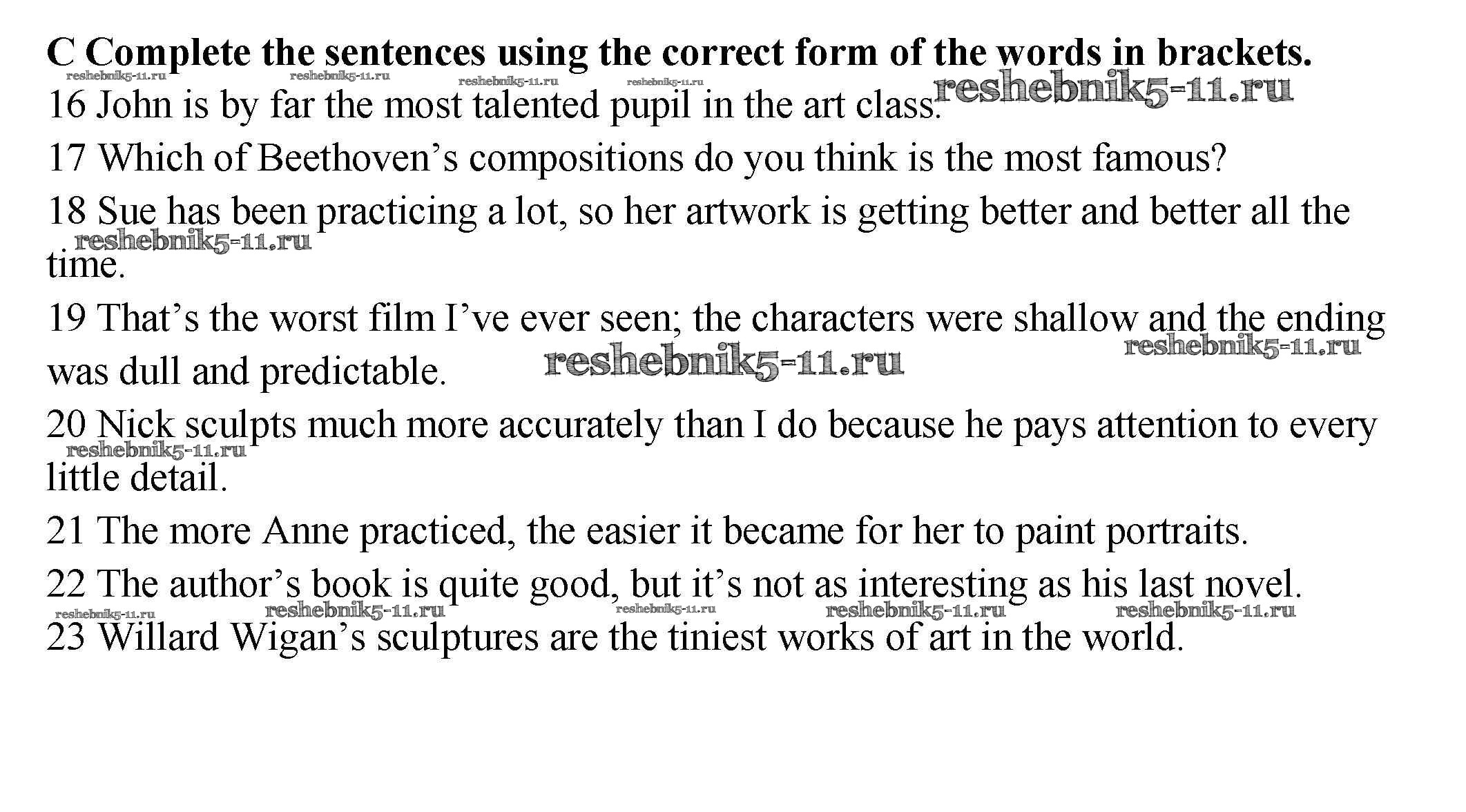The width and height of the screenshot is (1466, 812).
Task: Open the large watermark beside "dull and predictable"
Action: pos(723,363)
